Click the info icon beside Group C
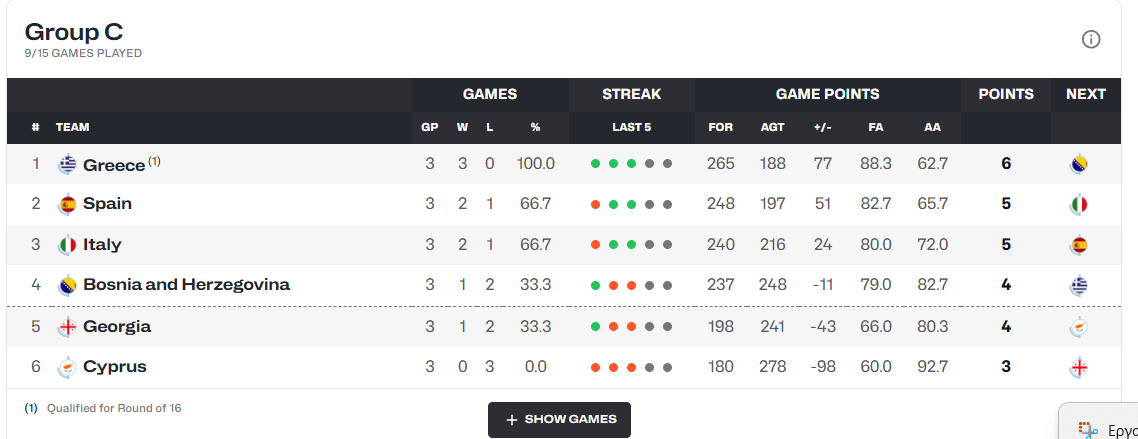Viewport: 1138px width, 439px height. click(x=1091, y=39)
